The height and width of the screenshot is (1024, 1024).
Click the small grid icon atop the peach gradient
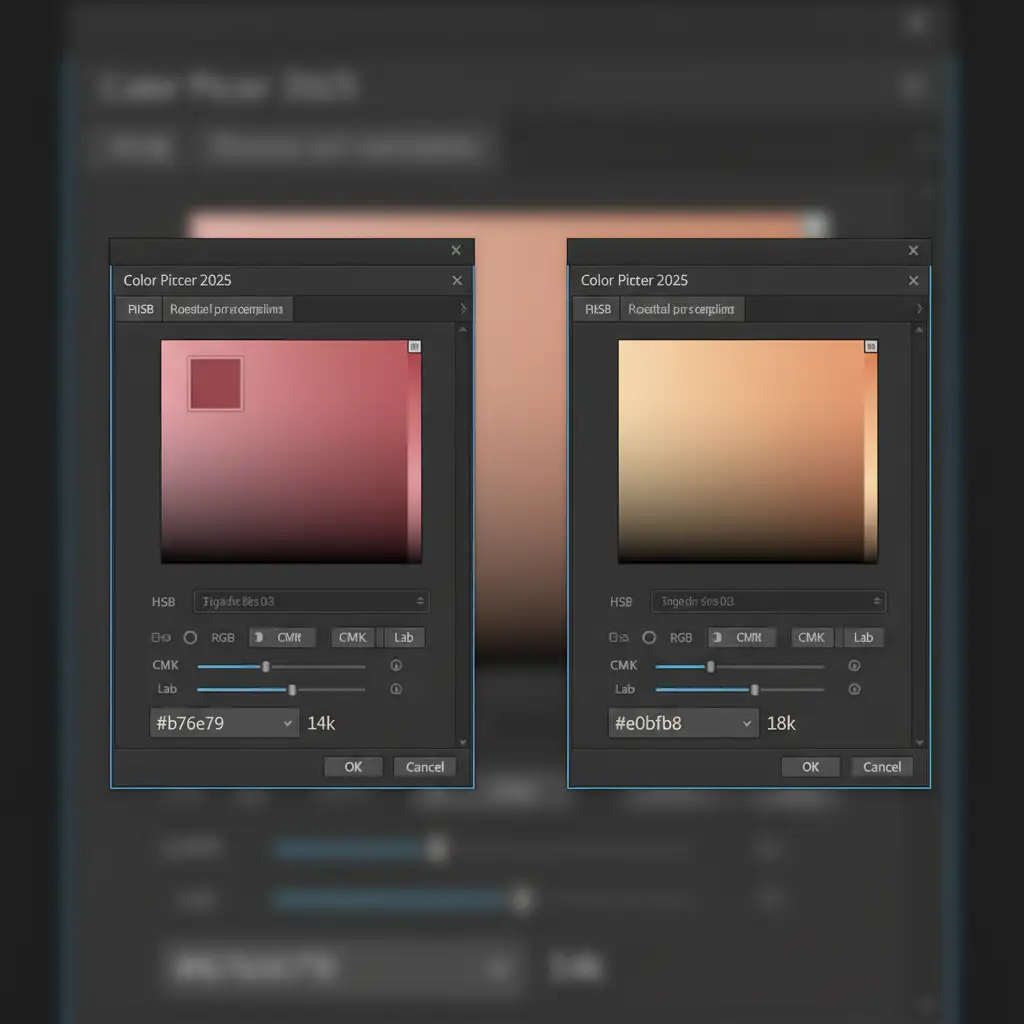point(871,346)
